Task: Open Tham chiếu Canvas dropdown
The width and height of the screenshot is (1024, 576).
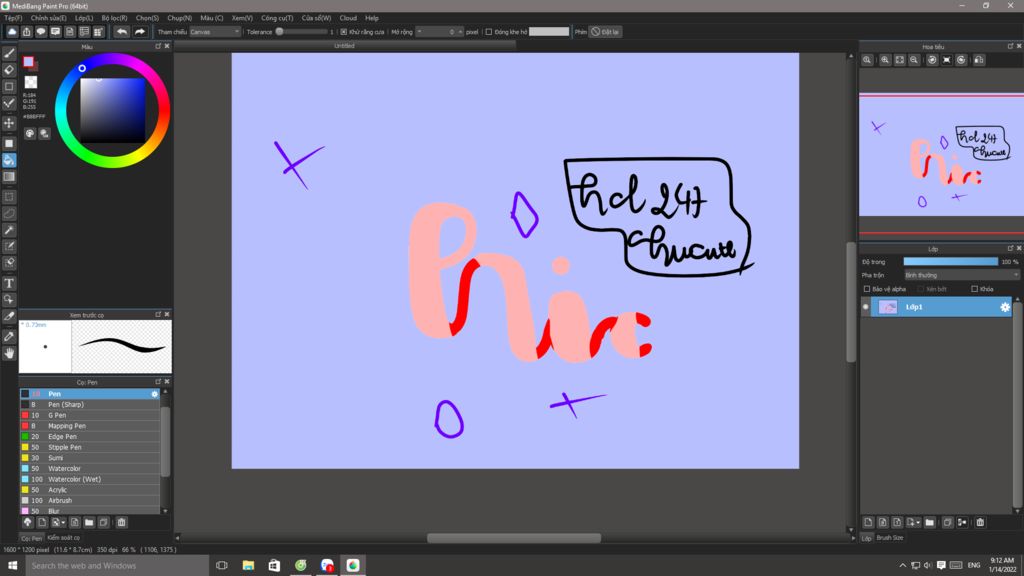Action: pos(215,31)
